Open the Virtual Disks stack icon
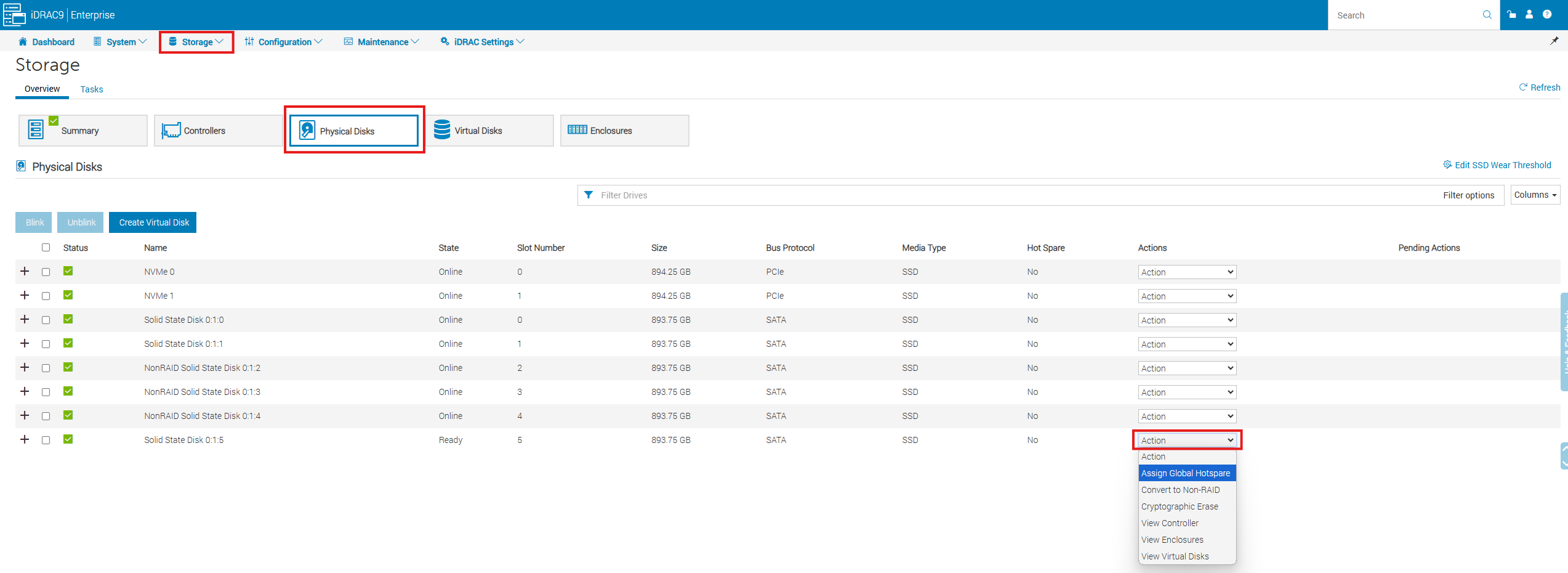This screenshot has height=573, width=1568. [442, 130]
